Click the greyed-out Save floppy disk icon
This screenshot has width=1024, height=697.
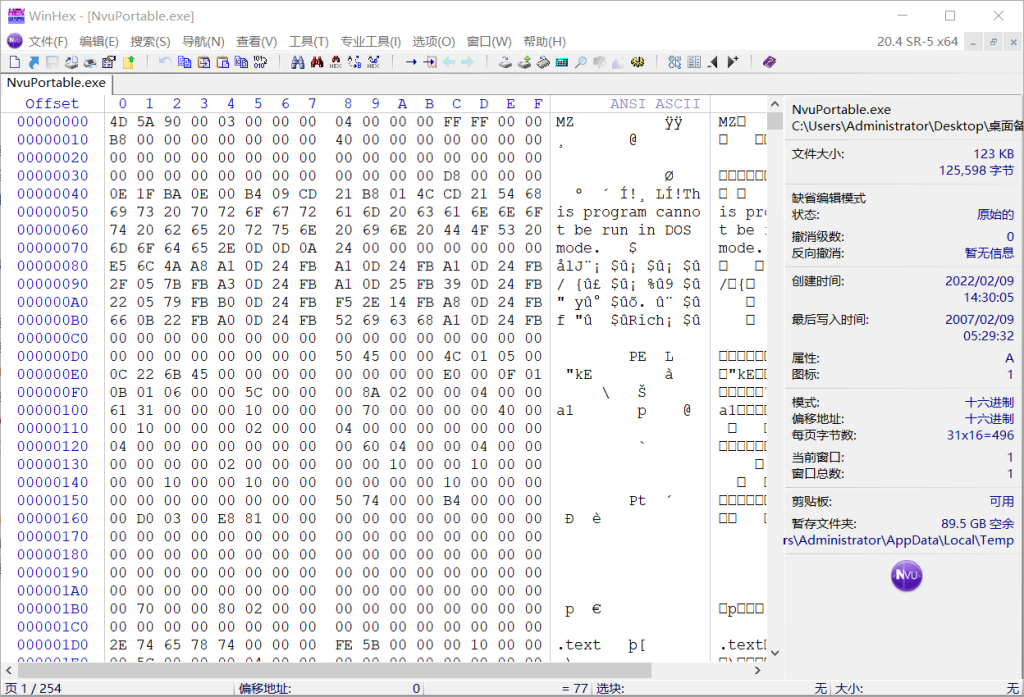52,62
